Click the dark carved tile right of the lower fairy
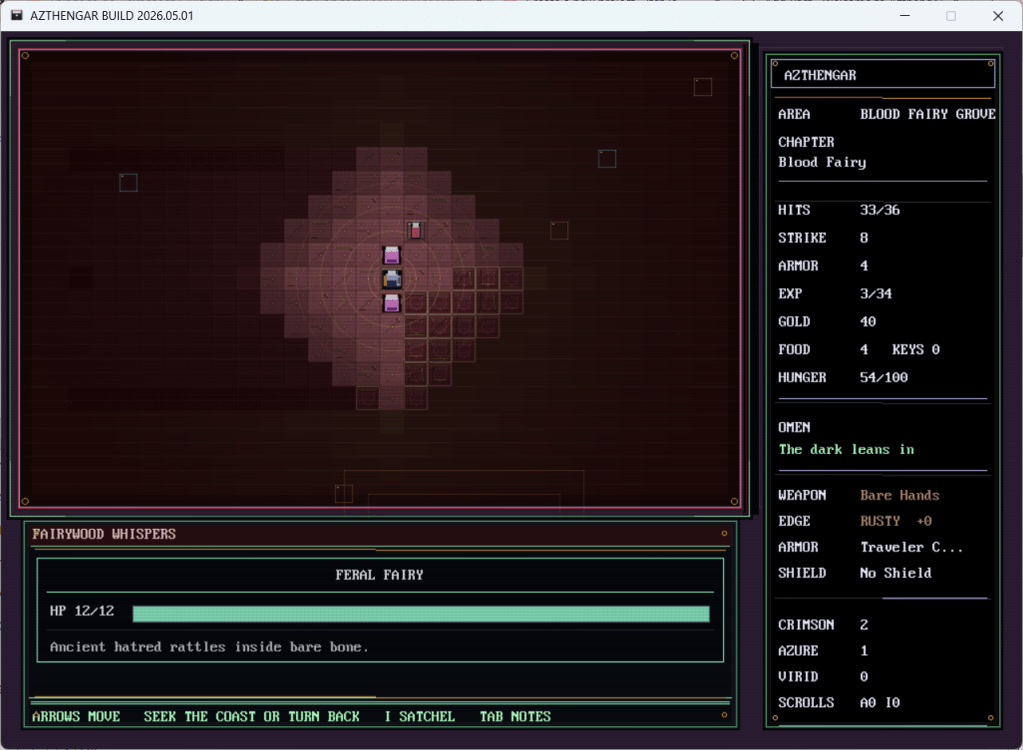The image size is (1023, 750). click(416, 303)
